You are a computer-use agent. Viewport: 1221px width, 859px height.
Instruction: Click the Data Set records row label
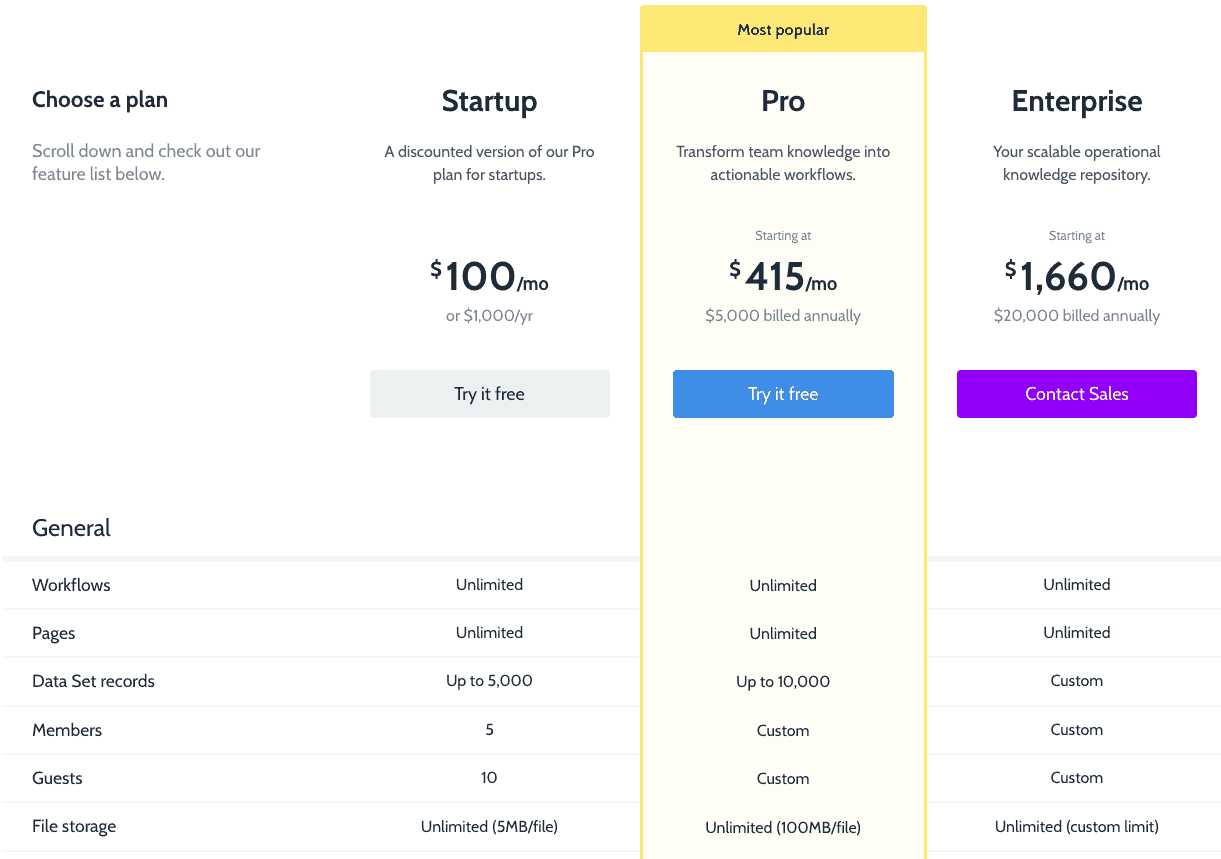(93, 681)
